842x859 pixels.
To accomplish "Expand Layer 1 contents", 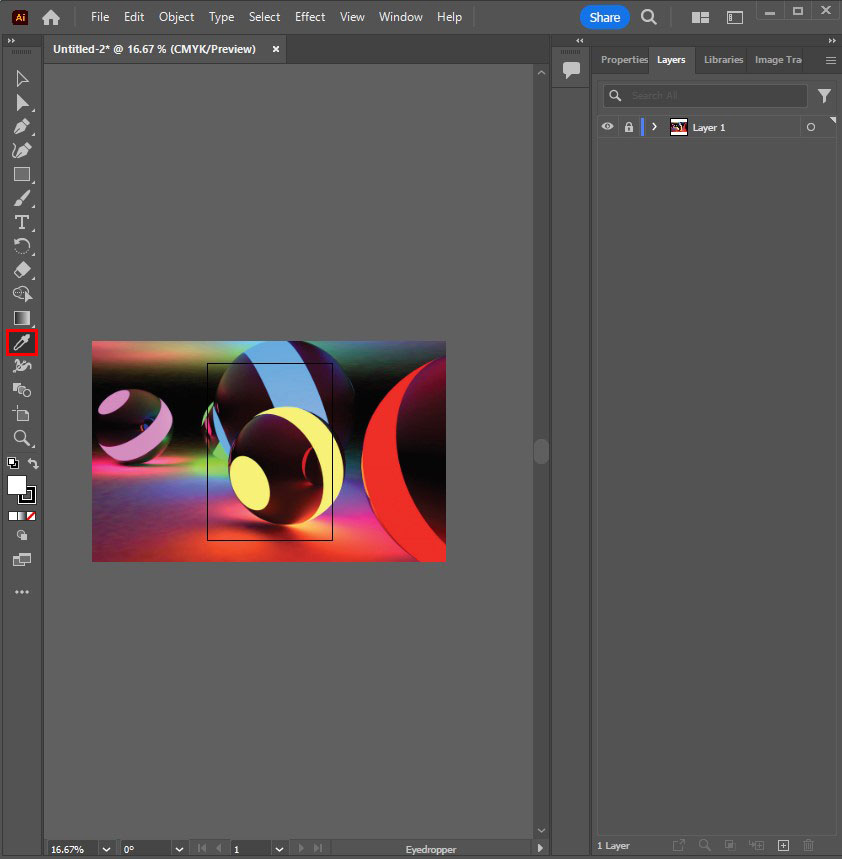I will (654, 127).
